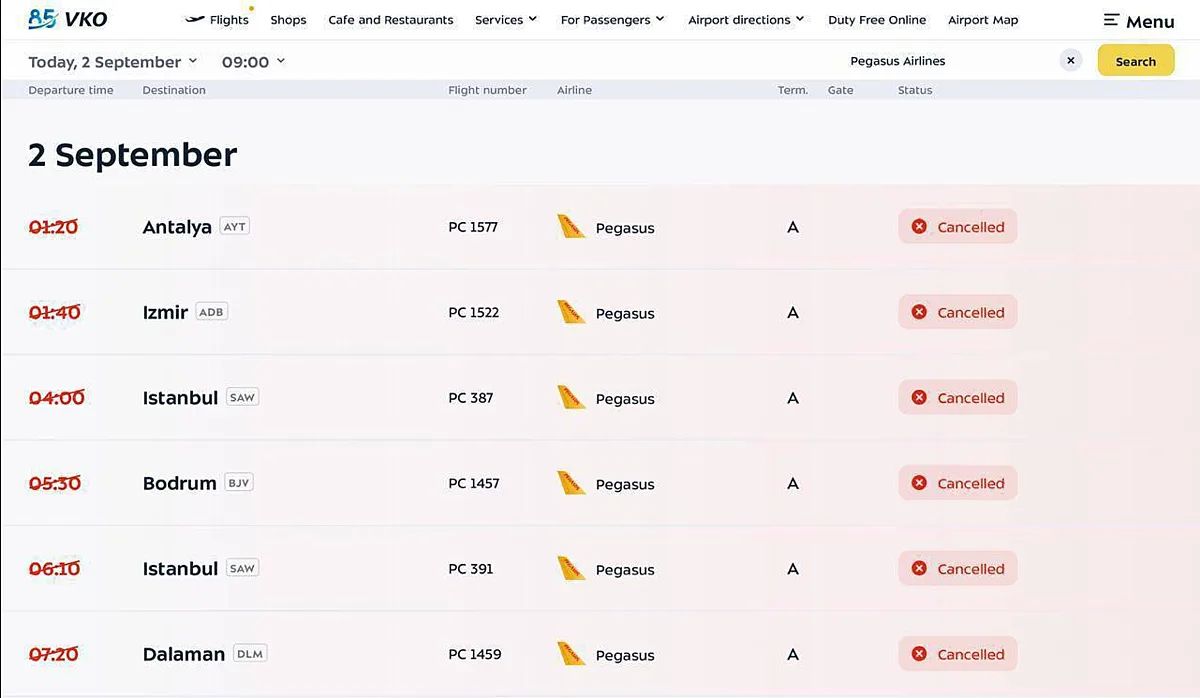Expand the Airport directions menu

pos(746,20)
